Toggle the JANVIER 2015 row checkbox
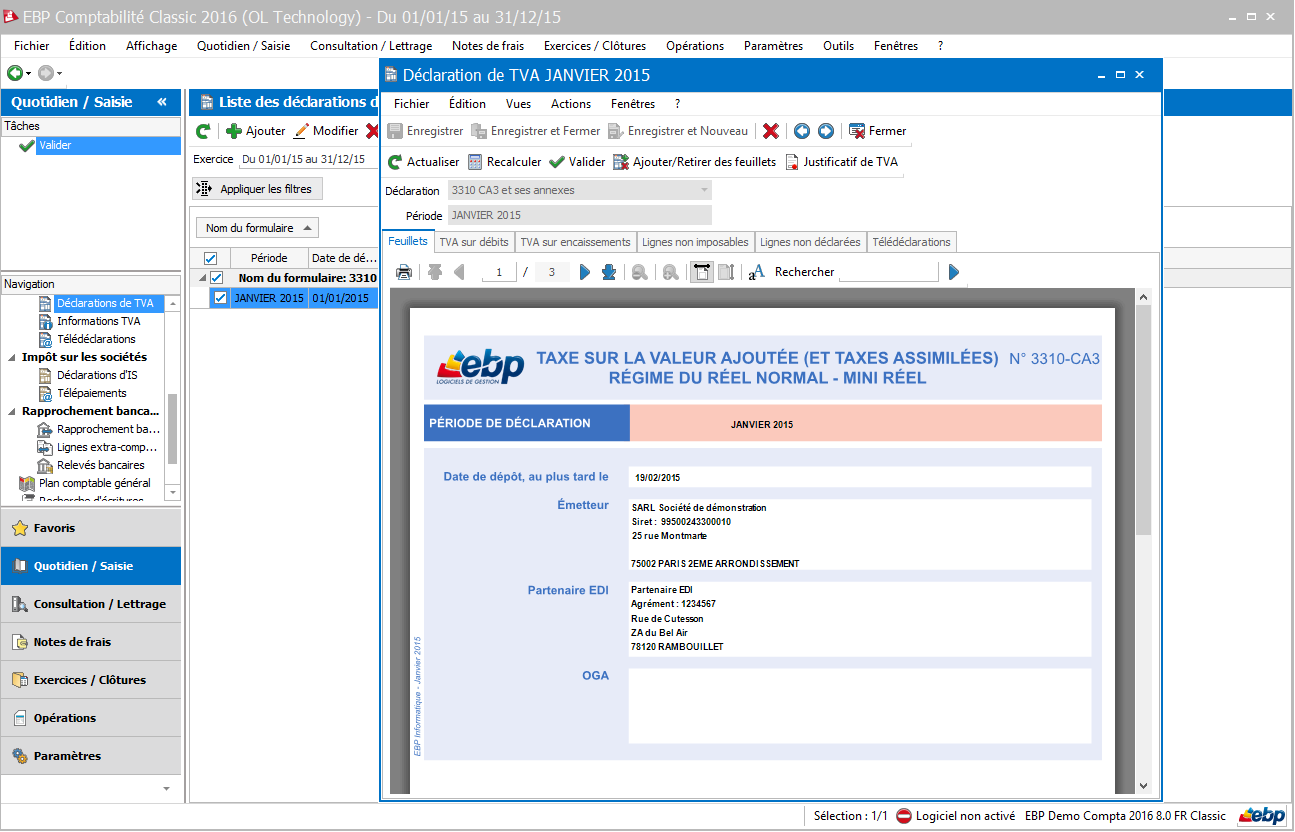Viewport: 1295px width, 832px height. point(220,298)
